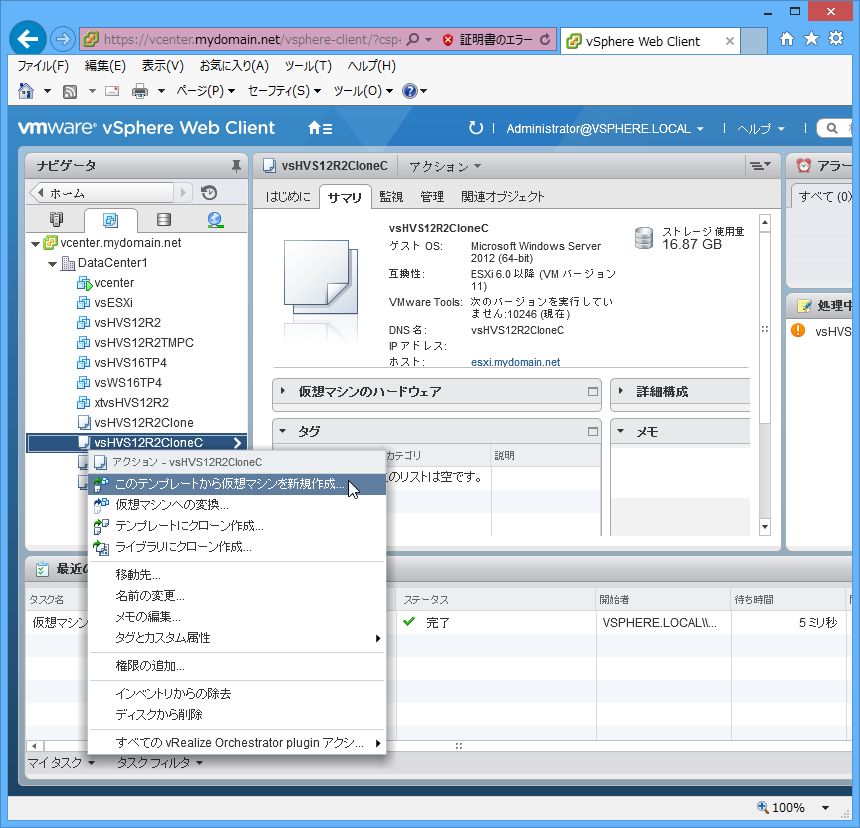Click the command bar Home house icon
Viewport: 860px width, 828px height.
26,90
